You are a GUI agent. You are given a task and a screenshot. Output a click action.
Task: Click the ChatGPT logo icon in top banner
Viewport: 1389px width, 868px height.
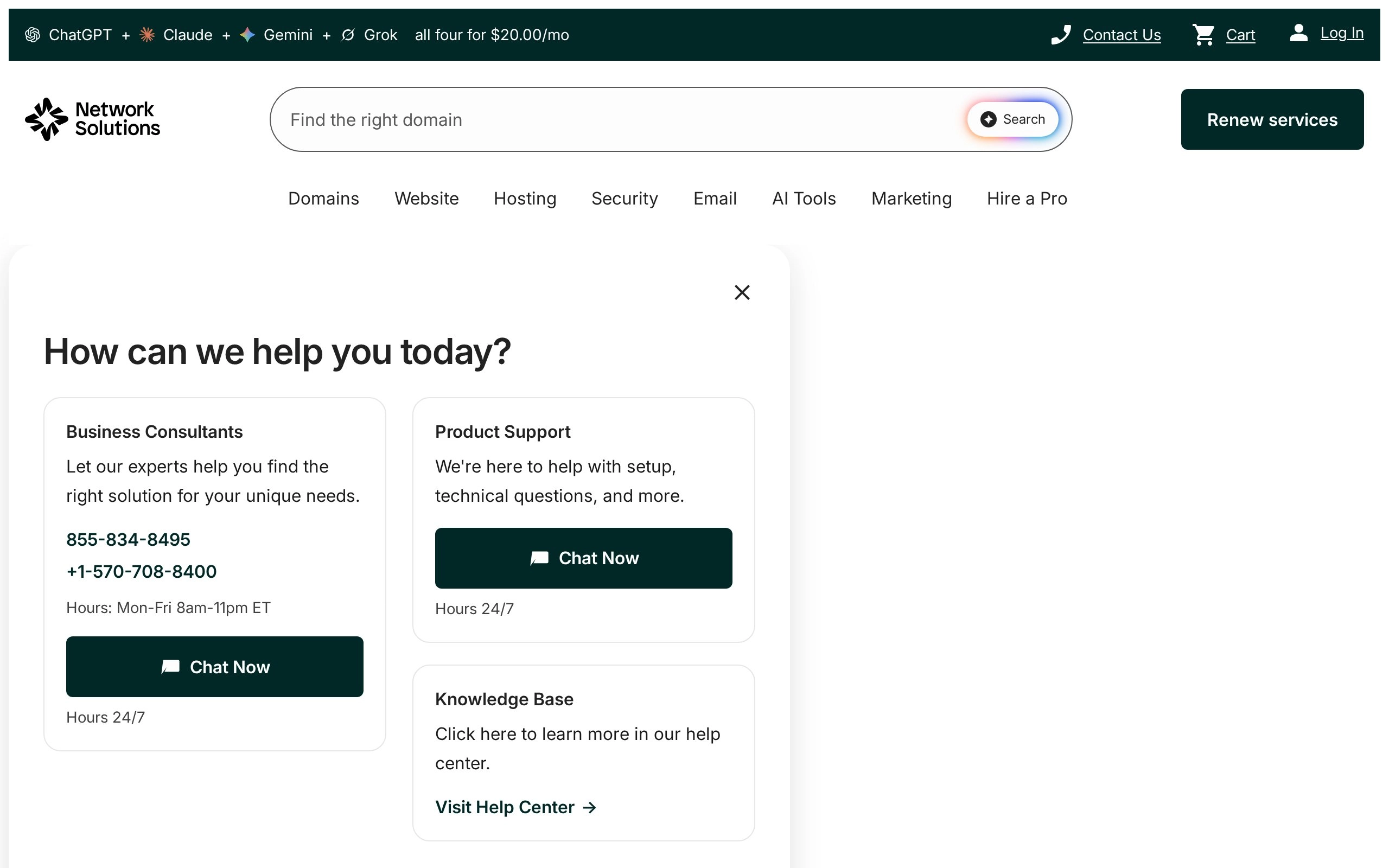pyautogui.click(x=33, y=35)
